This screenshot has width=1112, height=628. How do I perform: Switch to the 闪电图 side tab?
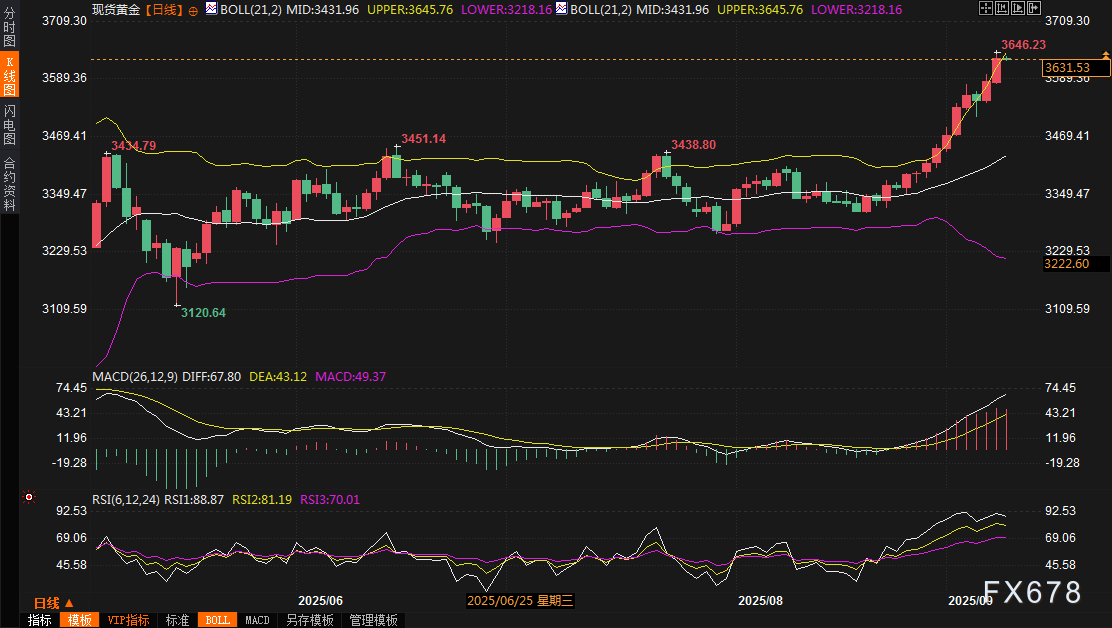pos(9,124)
